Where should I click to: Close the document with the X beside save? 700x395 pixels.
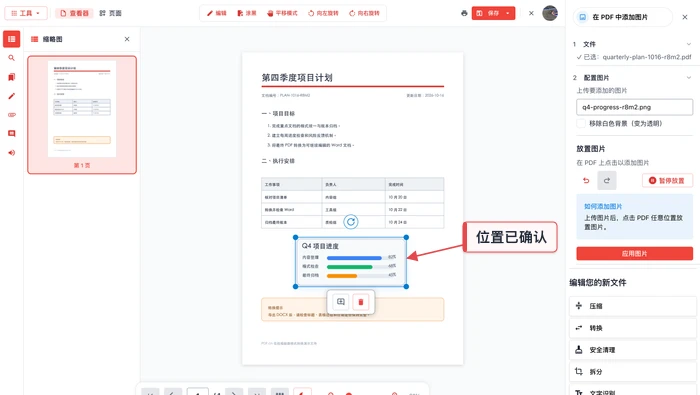[x=531, y=13]
